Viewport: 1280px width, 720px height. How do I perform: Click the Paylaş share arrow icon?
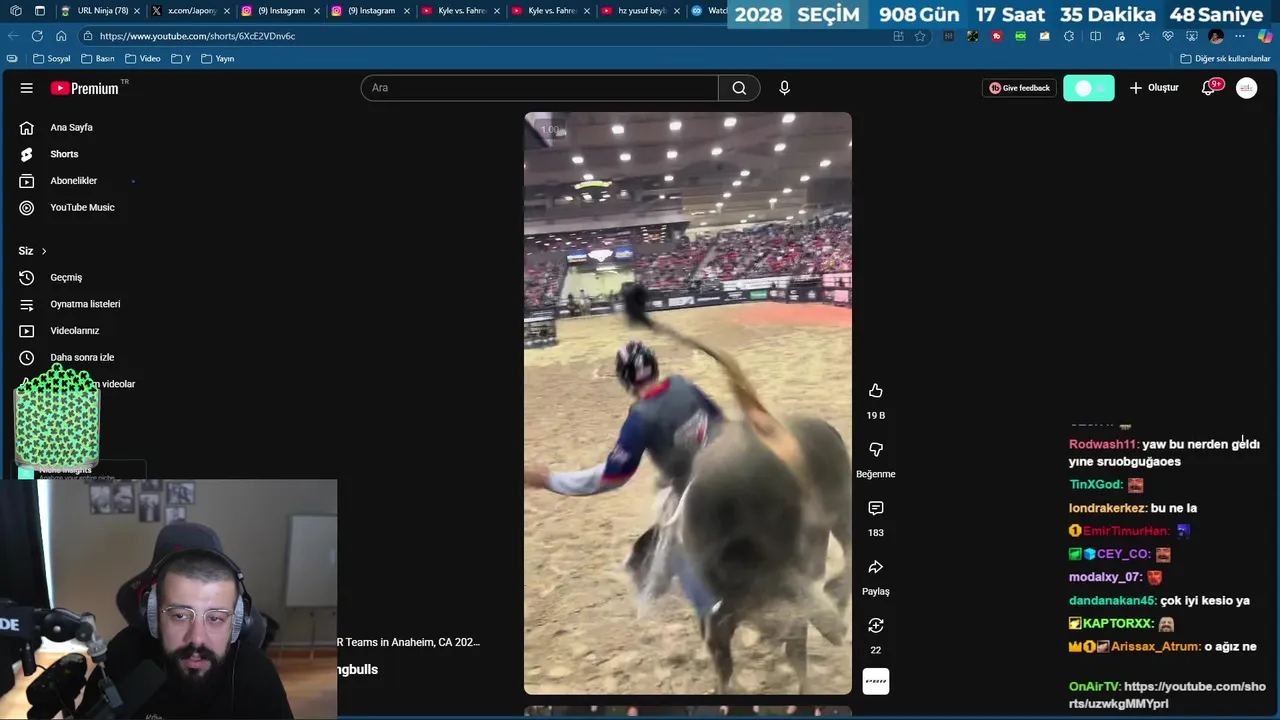point(875,567)
